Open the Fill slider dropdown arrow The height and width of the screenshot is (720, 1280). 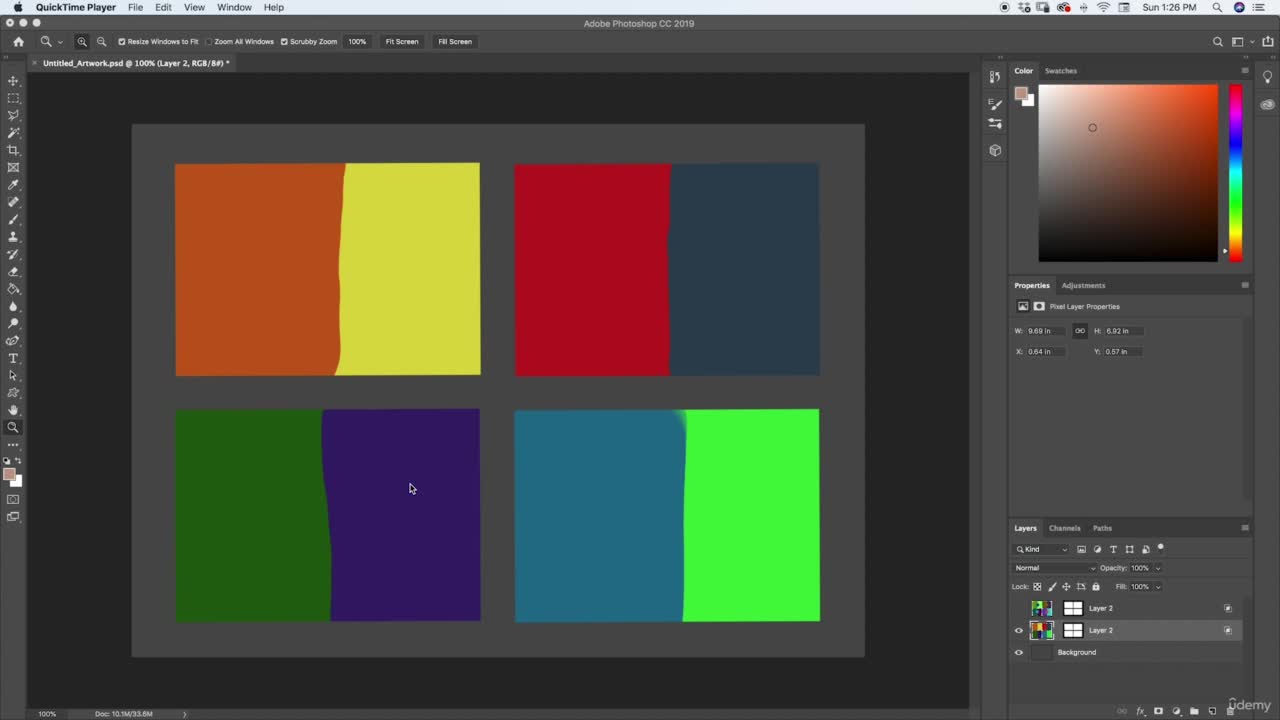(x=1158, y=587)
